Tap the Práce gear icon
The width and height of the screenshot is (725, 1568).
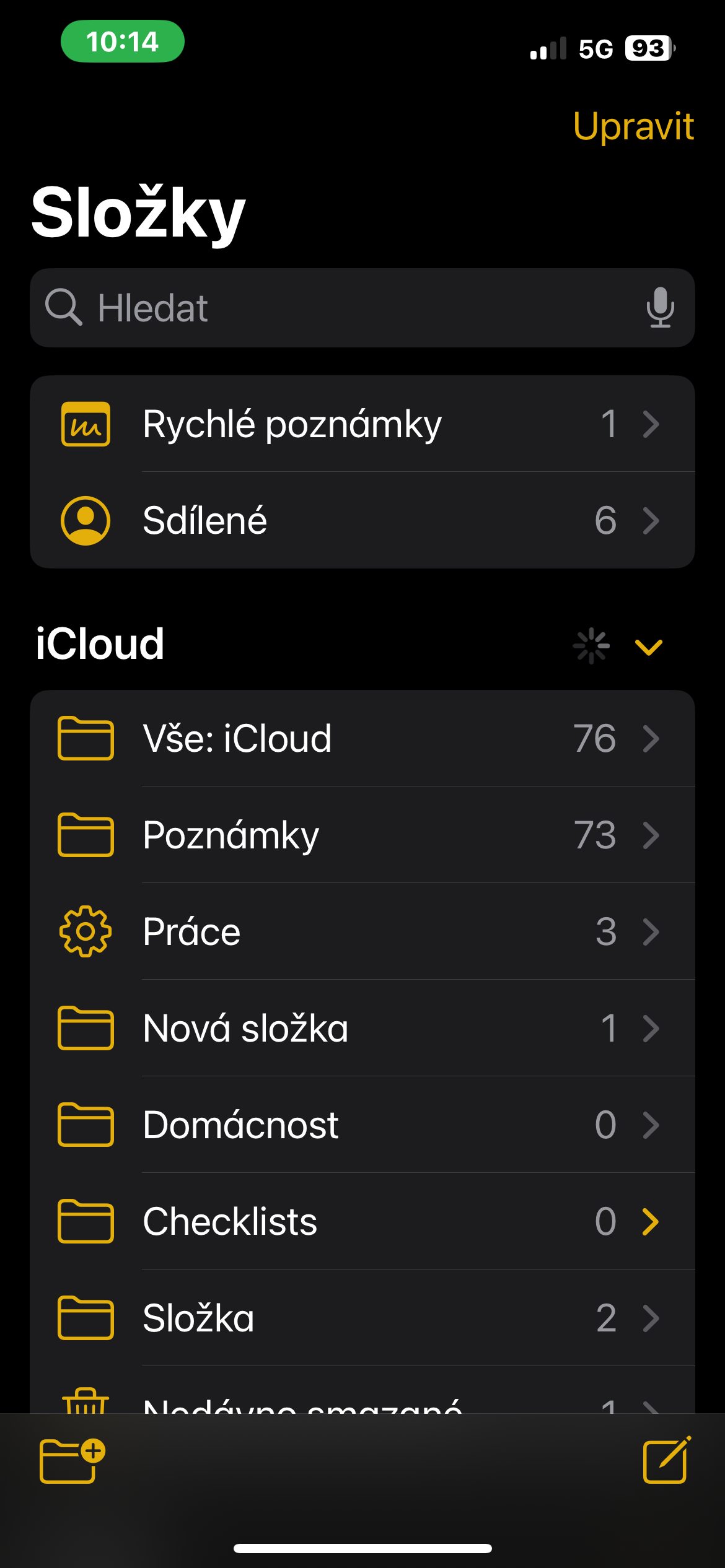point(86,931)
